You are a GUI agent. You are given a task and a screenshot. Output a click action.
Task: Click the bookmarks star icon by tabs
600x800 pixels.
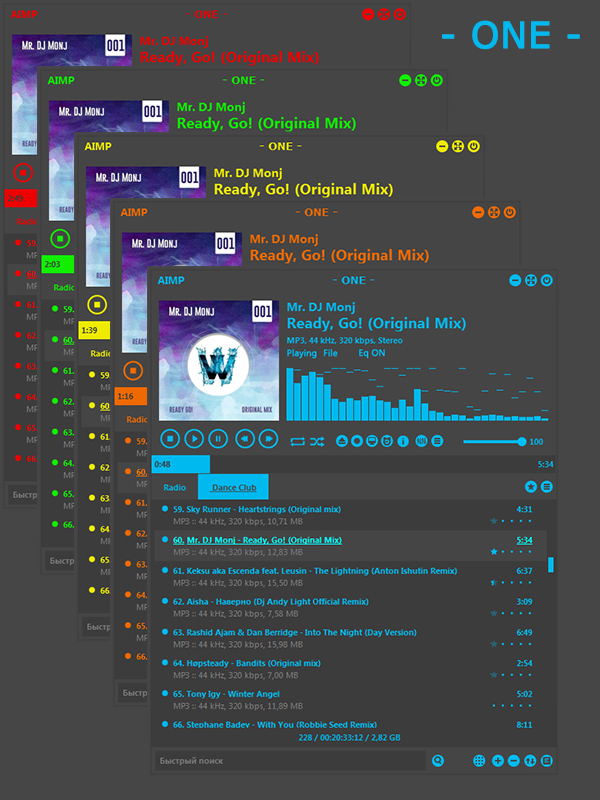(531, 487)
